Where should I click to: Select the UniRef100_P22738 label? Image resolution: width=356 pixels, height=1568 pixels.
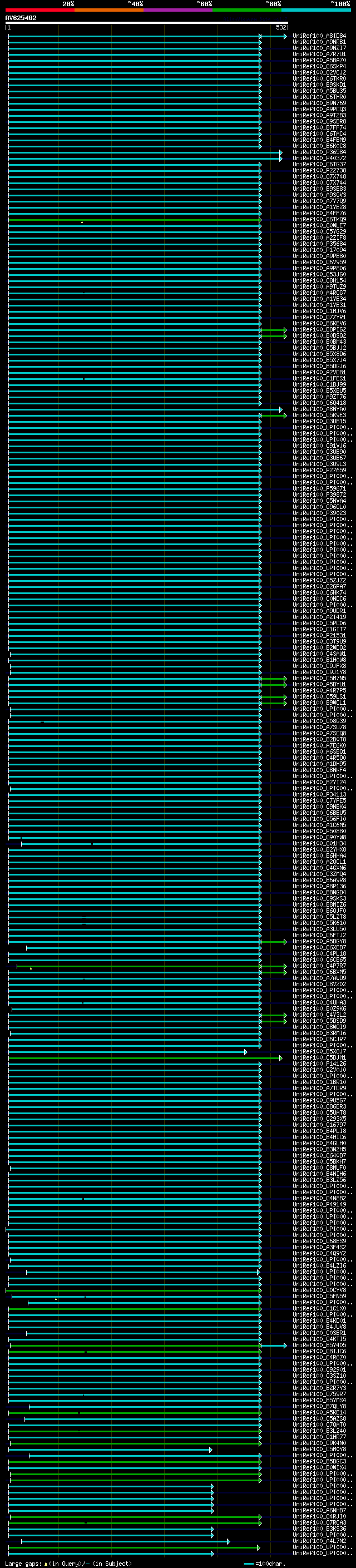point(319,170)
